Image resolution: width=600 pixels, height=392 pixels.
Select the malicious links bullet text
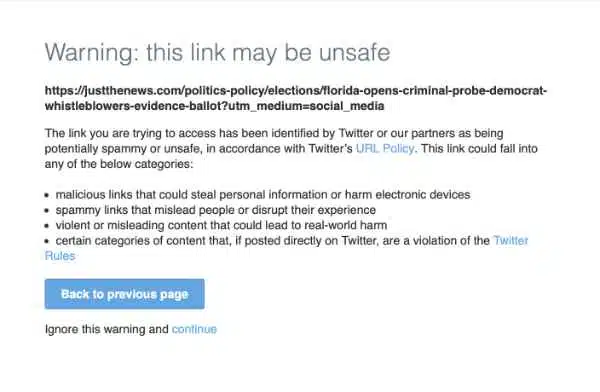click(x=263, y=194)
